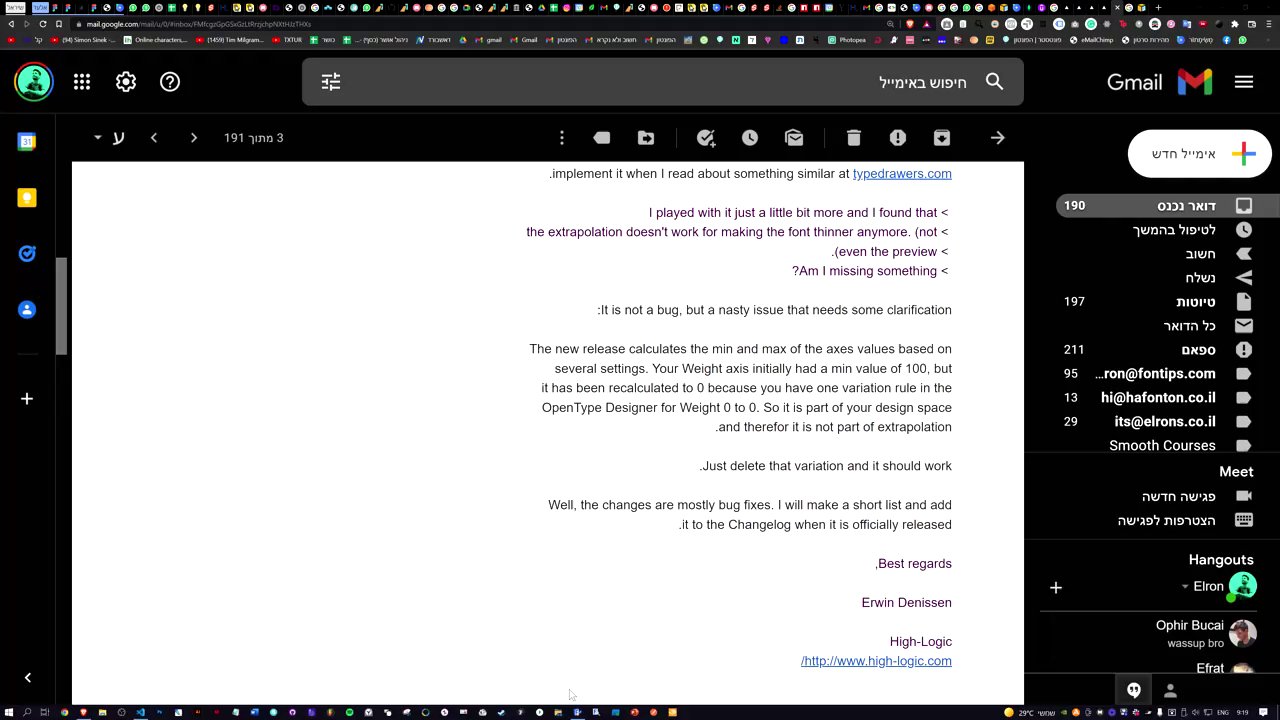Image resolution: width=1280 pixels, height=720 pixels.
Task: Open Google Keep side panel
Action: tap(27, 198)
